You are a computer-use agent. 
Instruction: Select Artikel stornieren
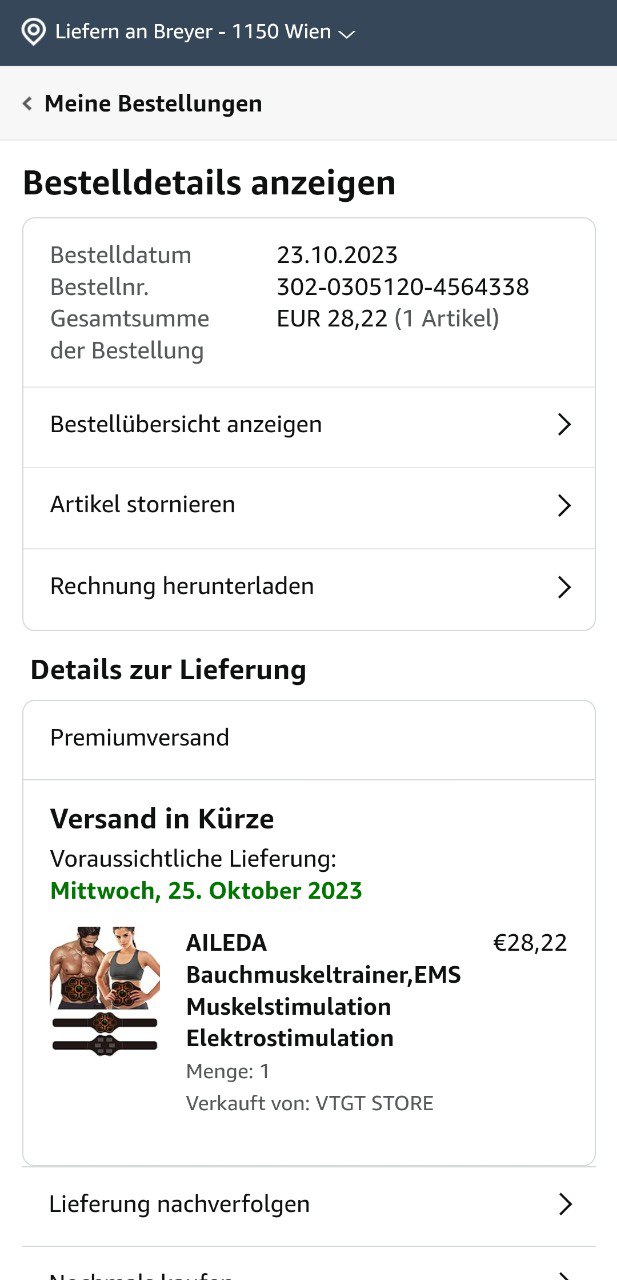coord(143,504)
